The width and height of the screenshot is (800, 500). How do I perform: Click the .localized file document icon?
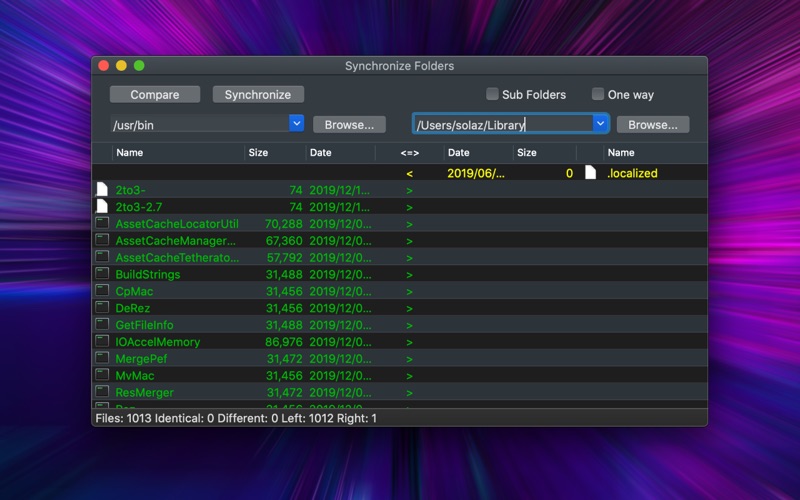(590, 172)
